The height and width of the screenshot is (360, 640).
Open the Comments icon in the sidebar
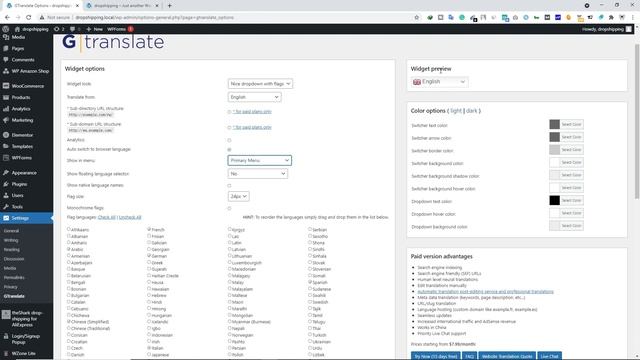tap(6, 60)
